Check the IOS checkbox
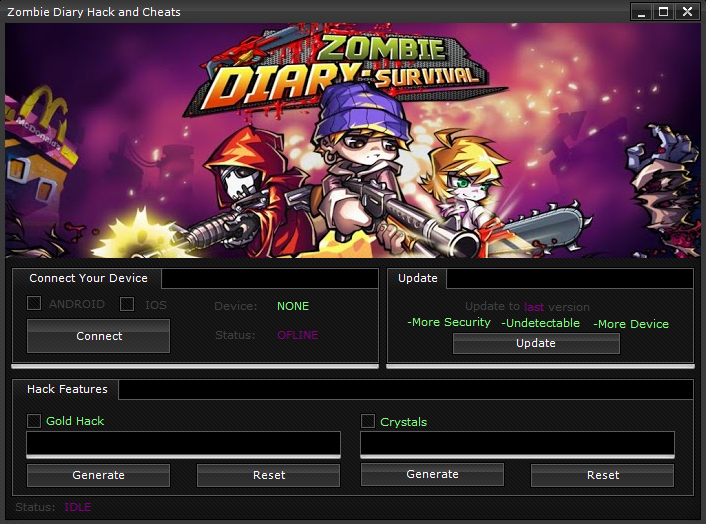This screenshot has height=524, width=706. pyautogui.click(x=127, y=304)
